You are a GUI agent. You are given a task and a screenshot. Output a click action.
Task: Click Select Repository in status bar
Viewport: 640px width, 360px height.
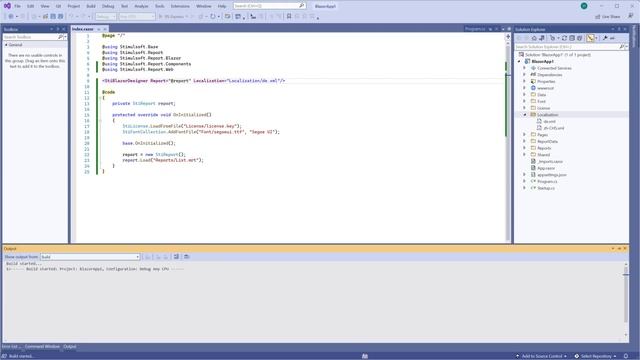[x=596, y=356]
